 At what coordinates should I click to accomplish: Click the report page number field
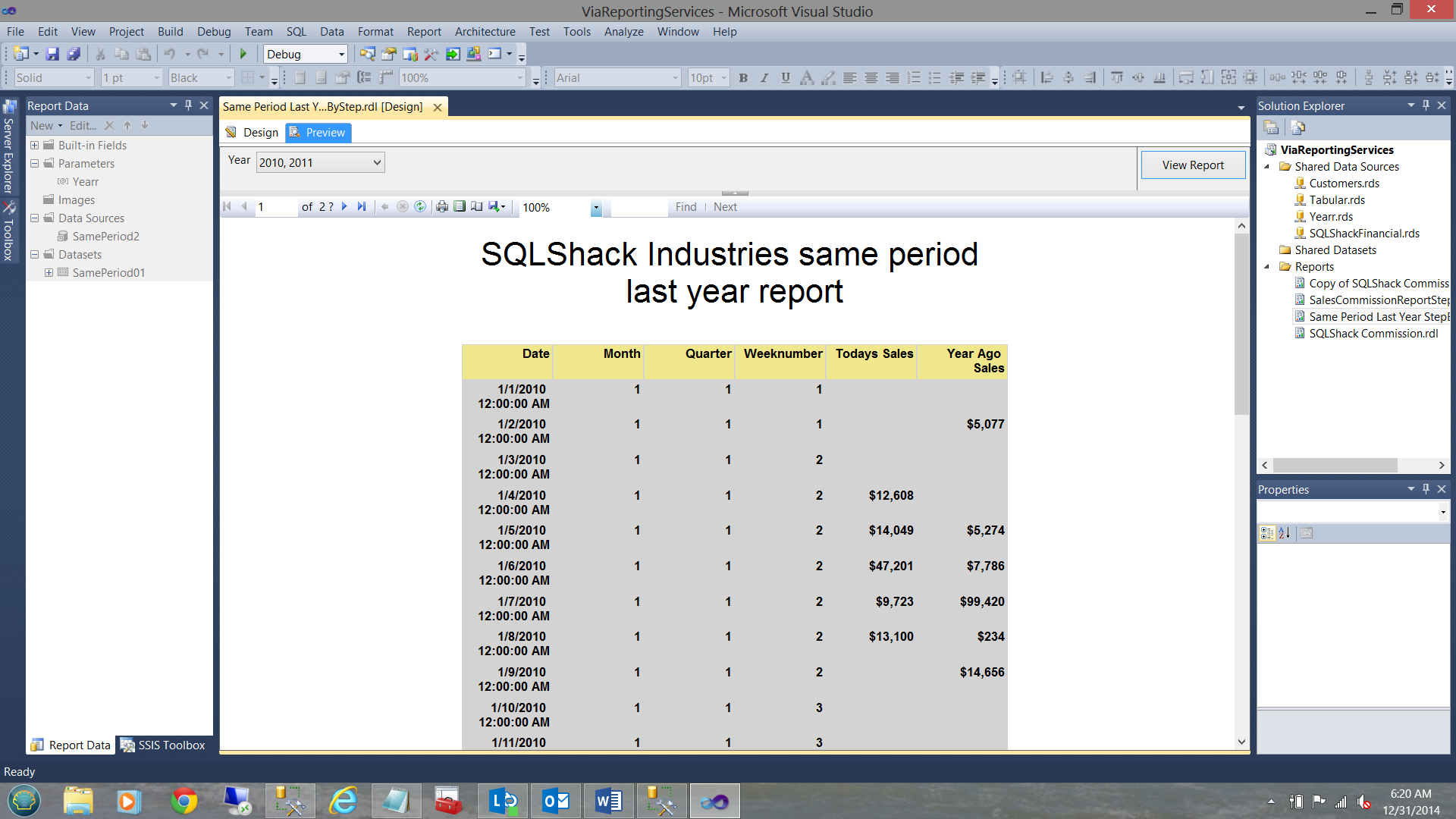[x=275, y=207]
